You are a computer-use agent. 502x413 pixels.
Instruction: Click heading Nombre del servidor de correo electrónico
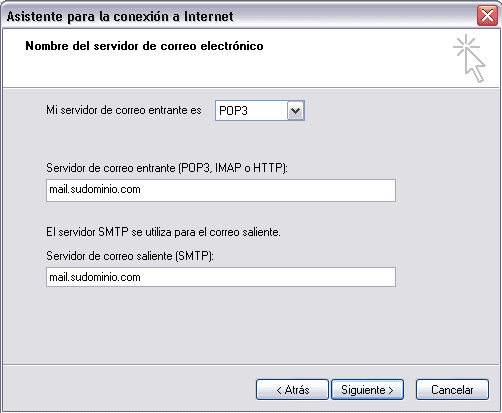[144, 46]
